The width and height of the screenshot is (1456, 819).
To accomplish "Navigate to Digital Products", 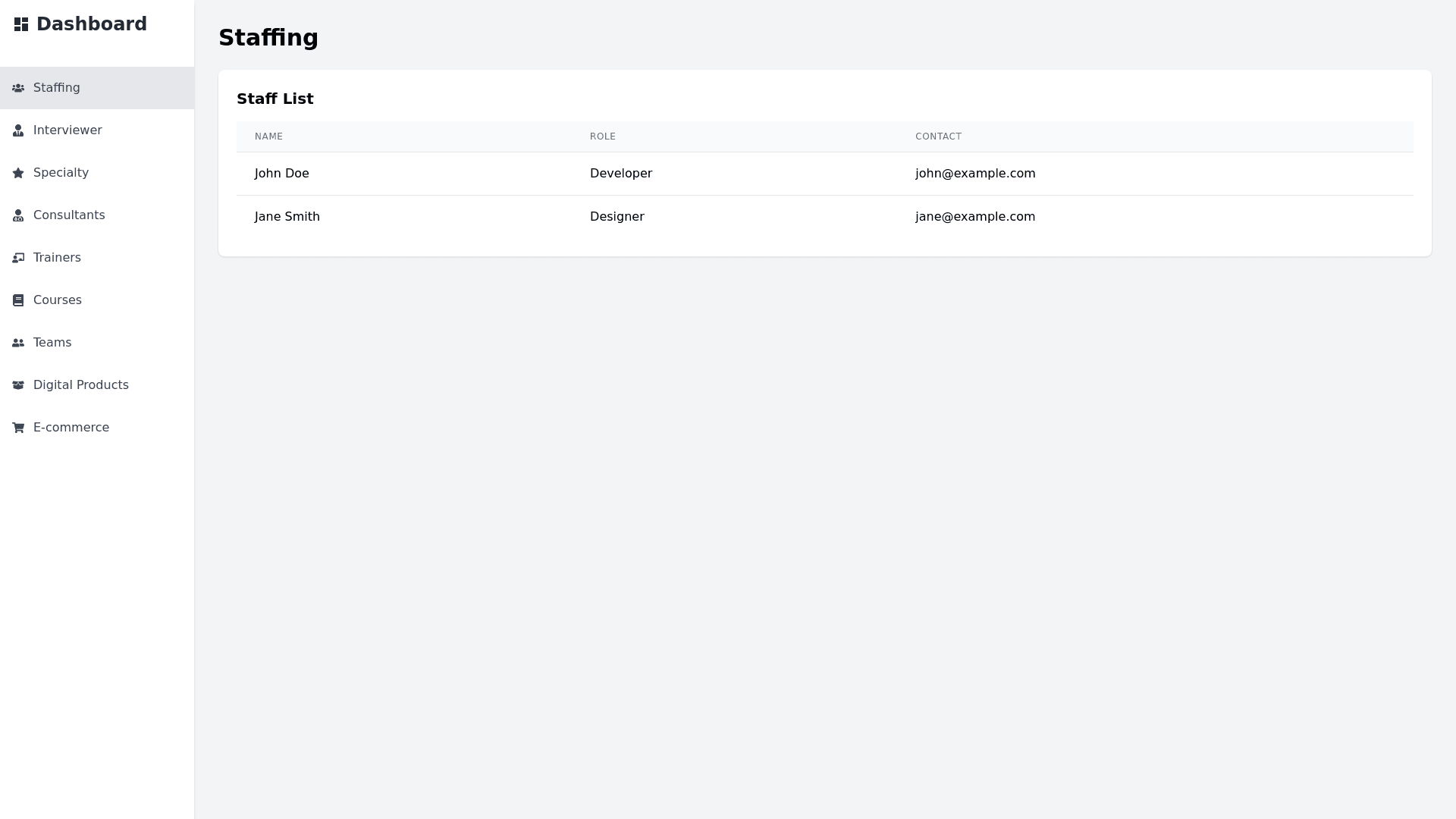I will coord(80,385).
